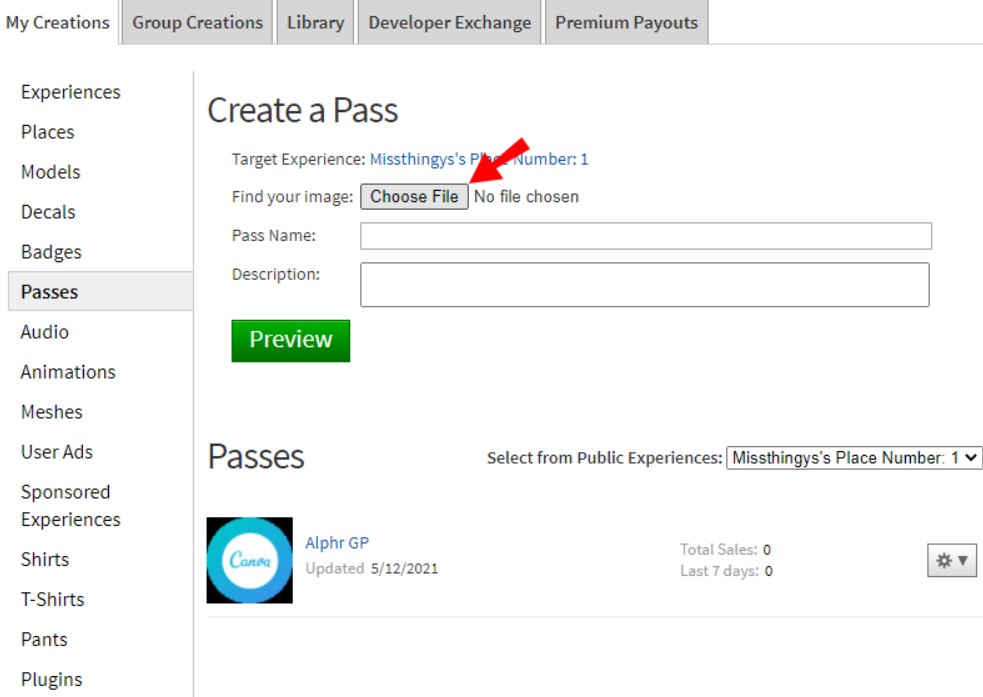Open Decals from the sidebar

48,212
